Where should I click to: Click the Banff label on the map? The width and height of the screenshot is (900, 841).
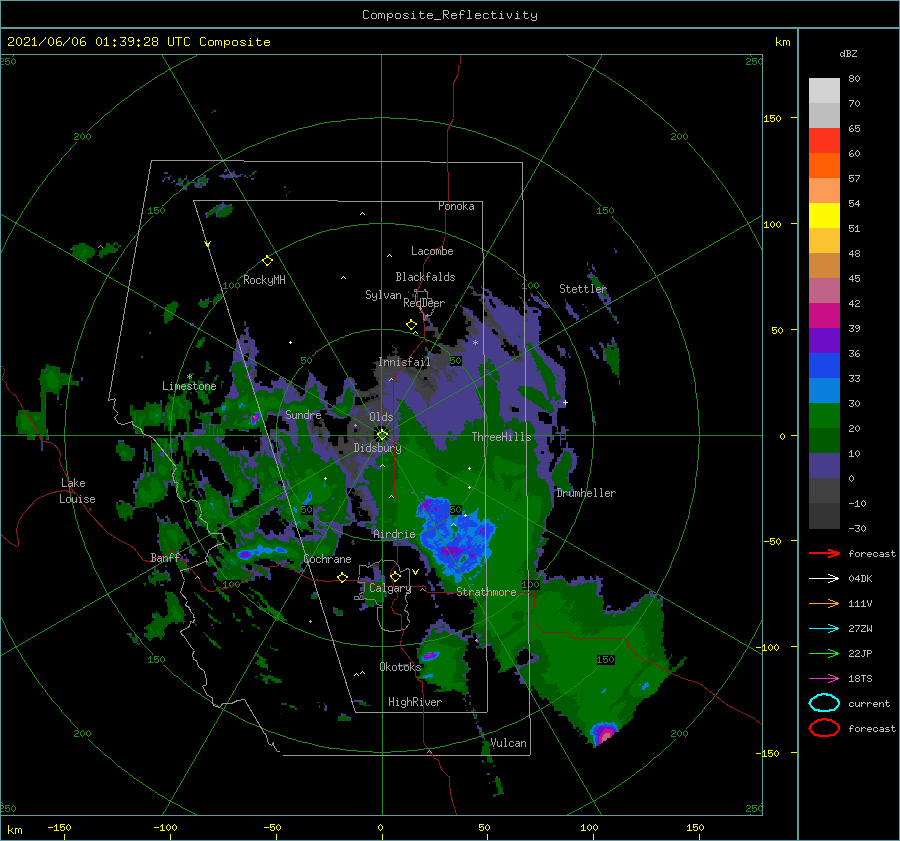point(165,557)
